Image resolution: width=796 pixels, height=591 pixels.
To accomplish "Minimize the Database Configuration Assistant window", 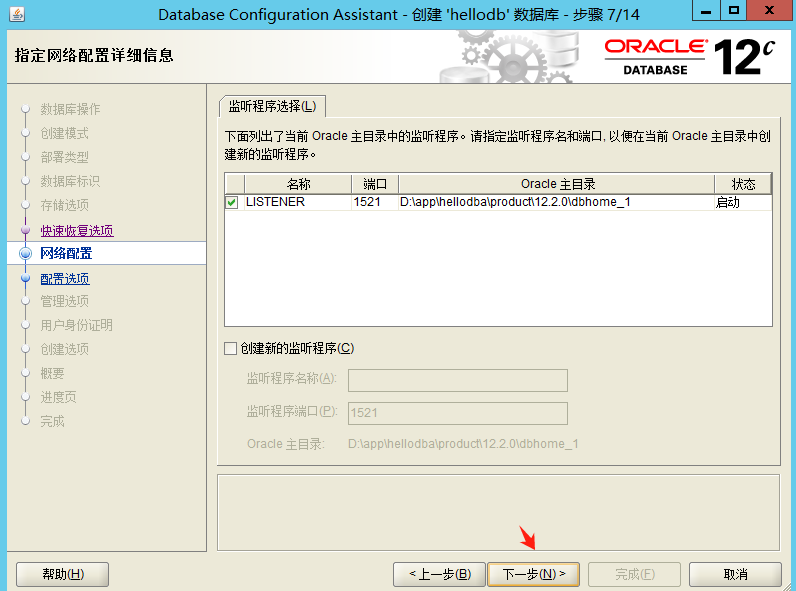I will [706, 10].
